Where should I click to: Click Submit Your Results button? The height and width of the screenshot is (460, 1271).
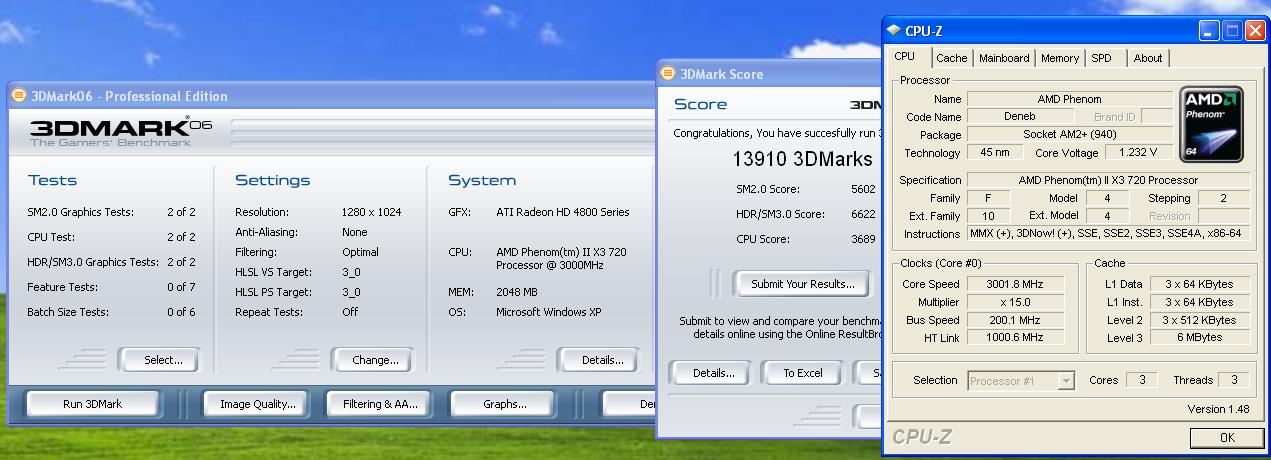[x=803, y=284]
